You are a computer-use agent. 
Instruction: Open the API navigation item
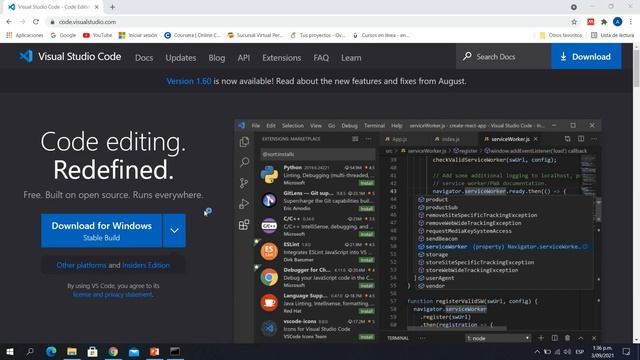coord(244,58)
